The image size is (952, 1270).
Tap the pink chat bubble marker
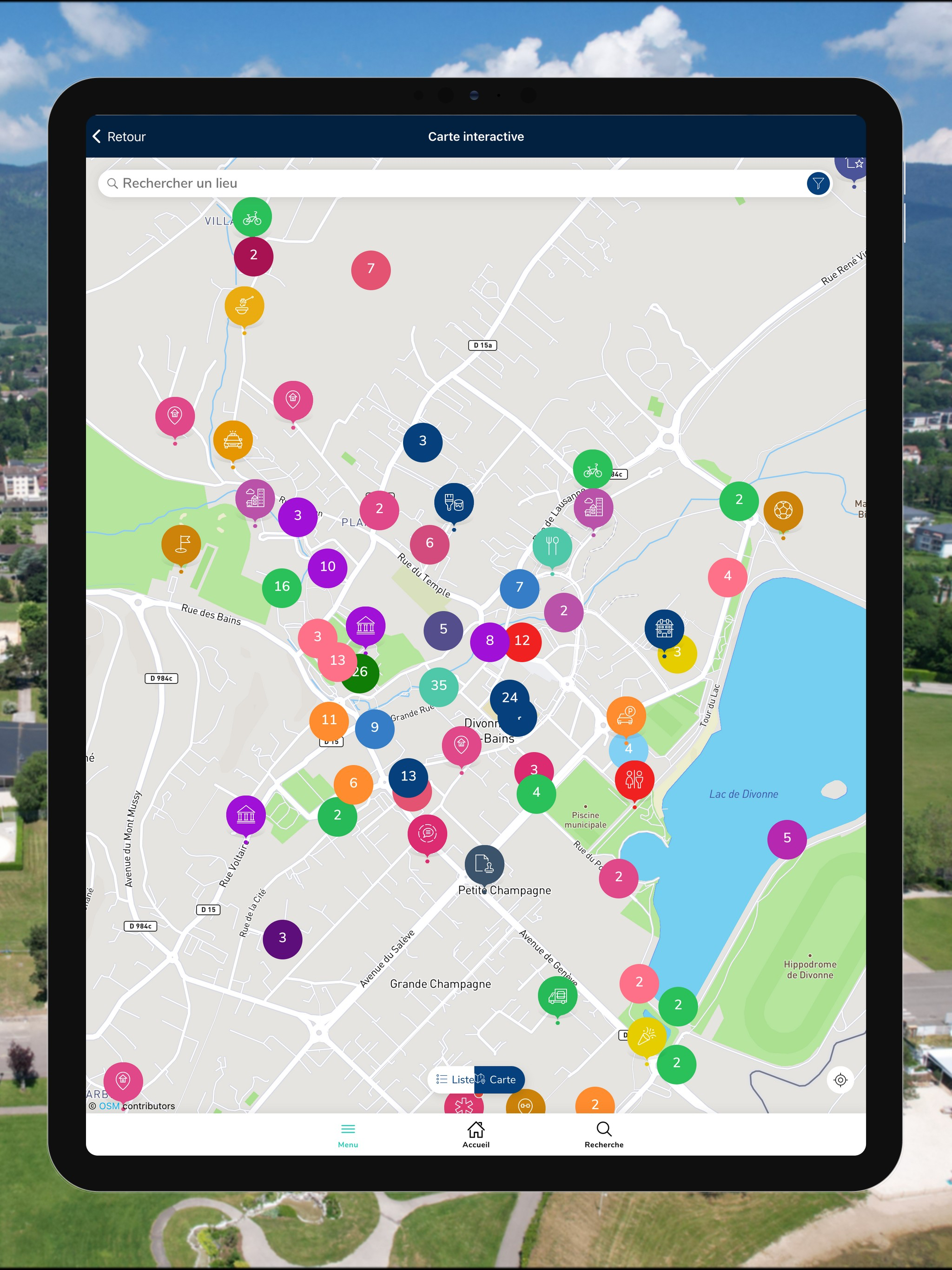point(427,834)
